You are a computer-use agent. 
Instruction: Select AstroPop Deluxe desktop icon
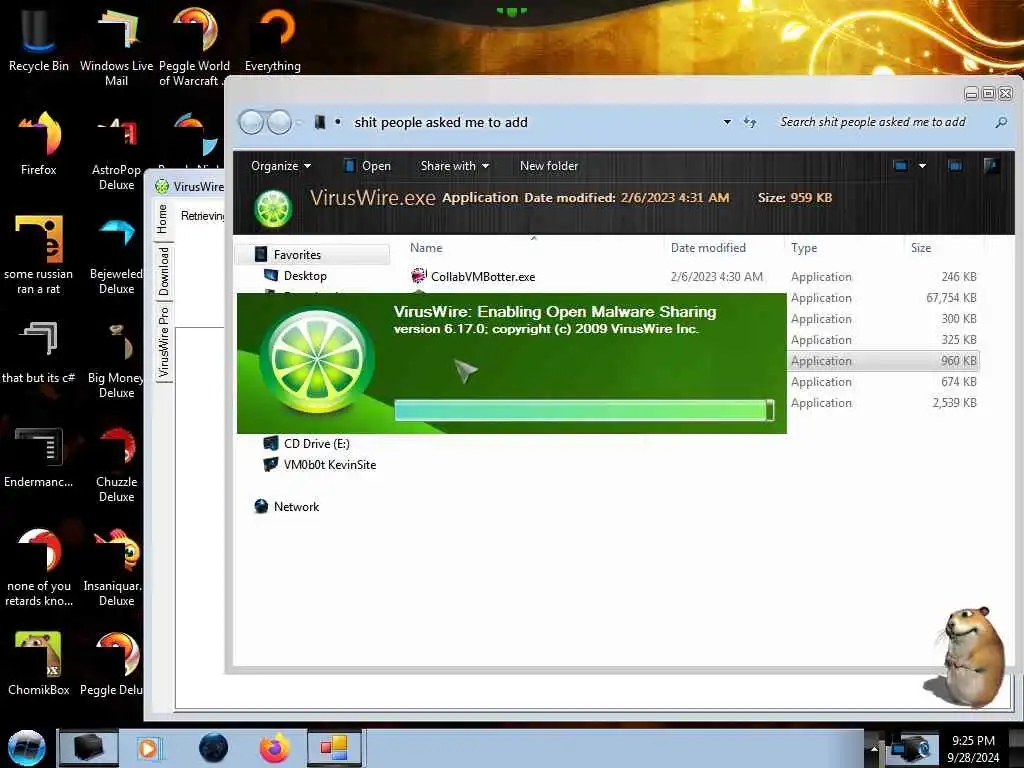[x=116, y=152]
